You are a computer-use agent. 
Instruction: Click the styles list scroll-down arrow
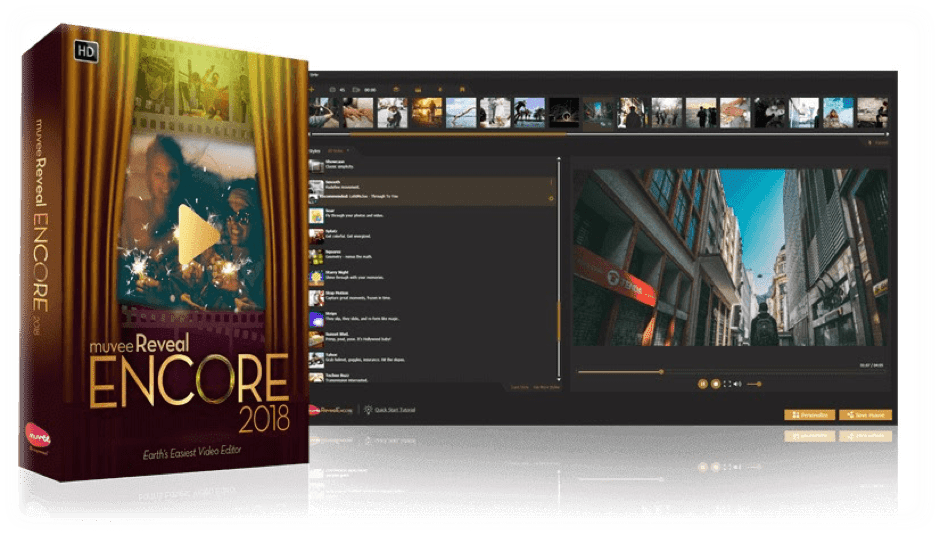pyautogui.click(x=559, y=379)
